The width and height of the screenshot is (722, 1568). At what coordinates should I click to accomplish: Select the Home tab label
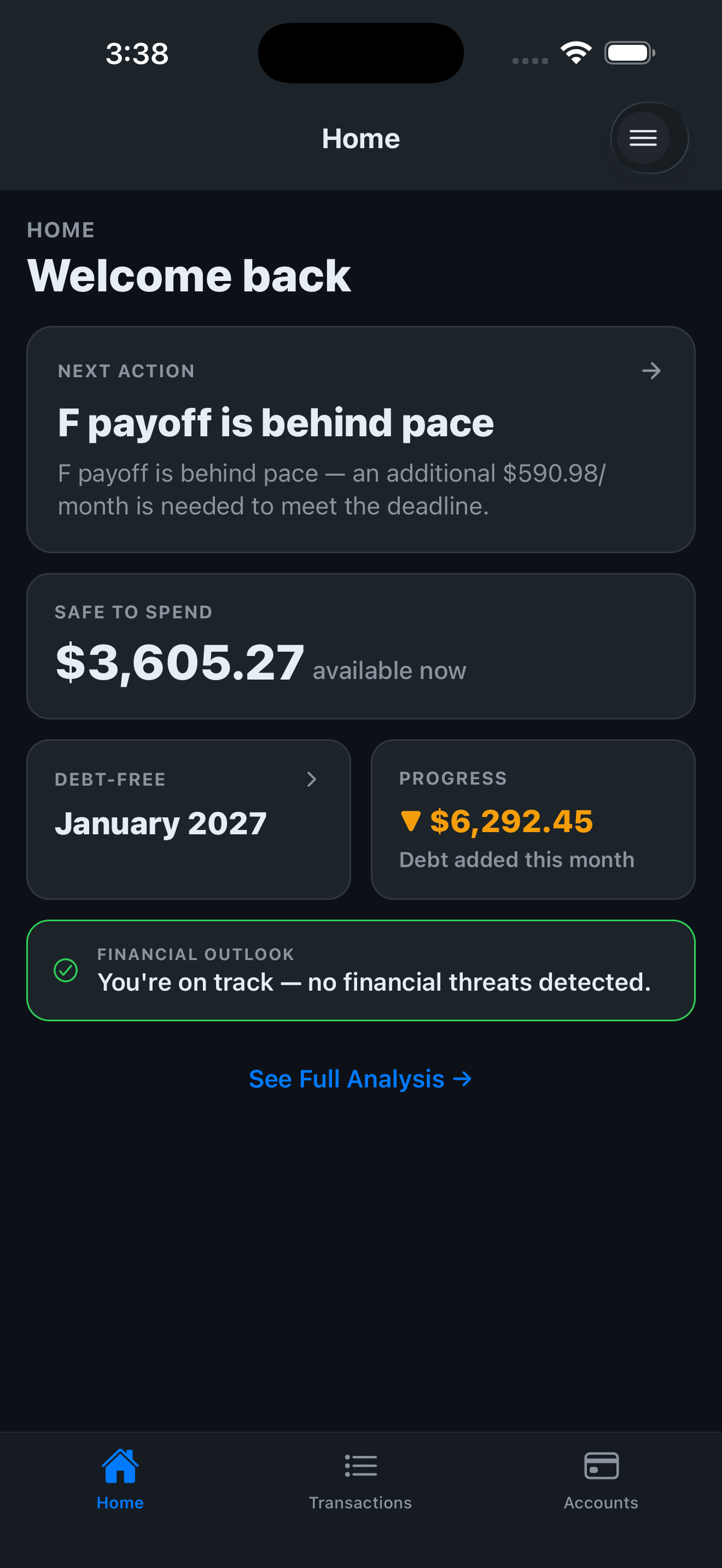(120, 1502)
